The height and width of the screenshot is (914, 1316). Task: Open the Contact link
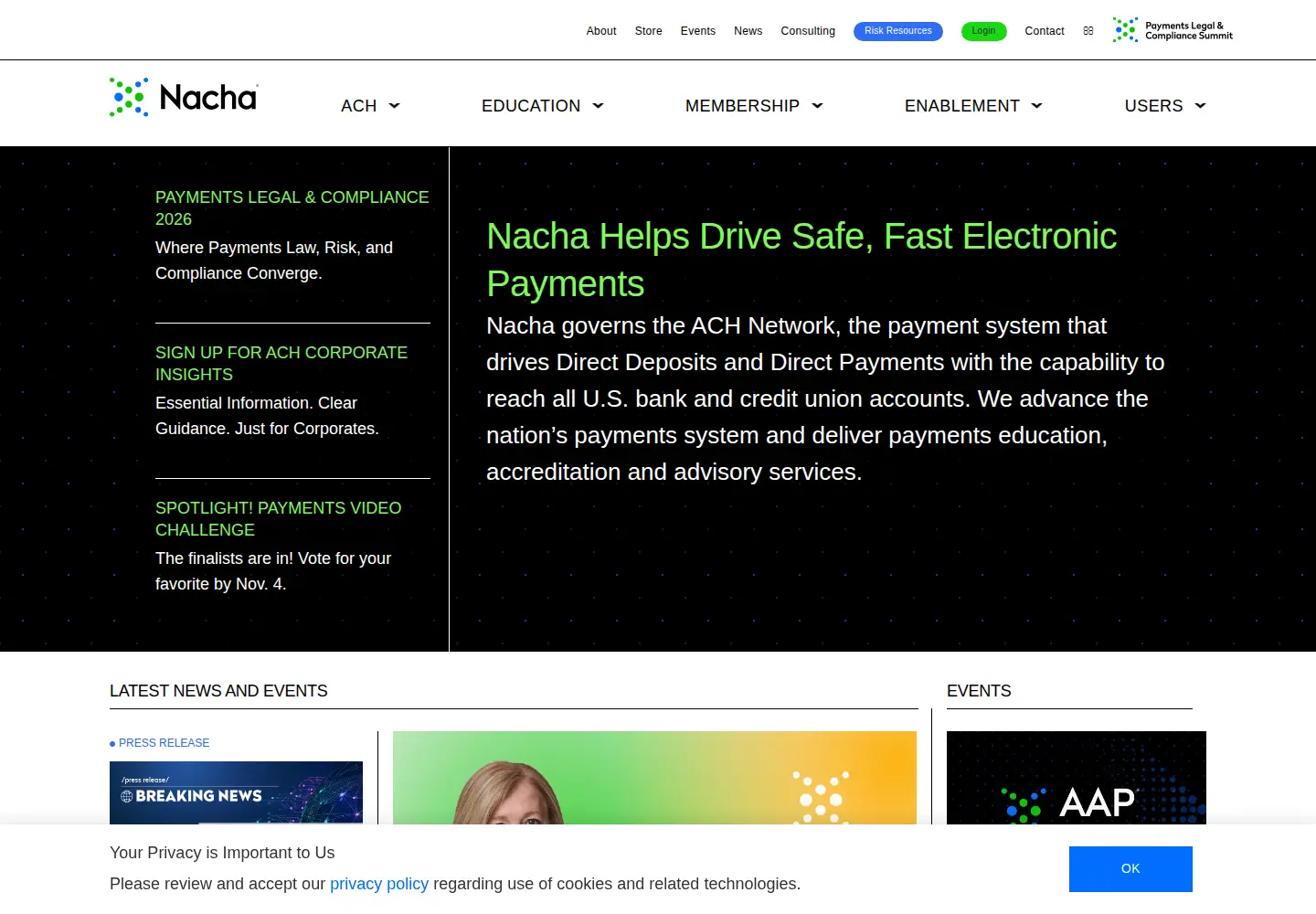[x=1045, y=31]
